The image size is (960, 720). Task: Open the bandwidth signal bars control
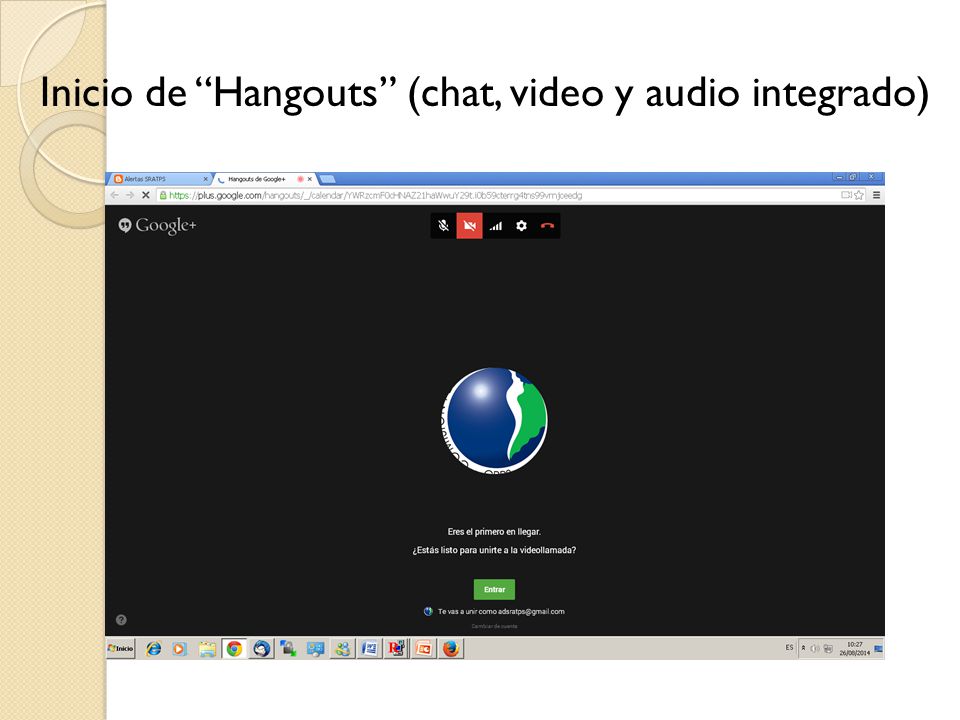[496, 226]
